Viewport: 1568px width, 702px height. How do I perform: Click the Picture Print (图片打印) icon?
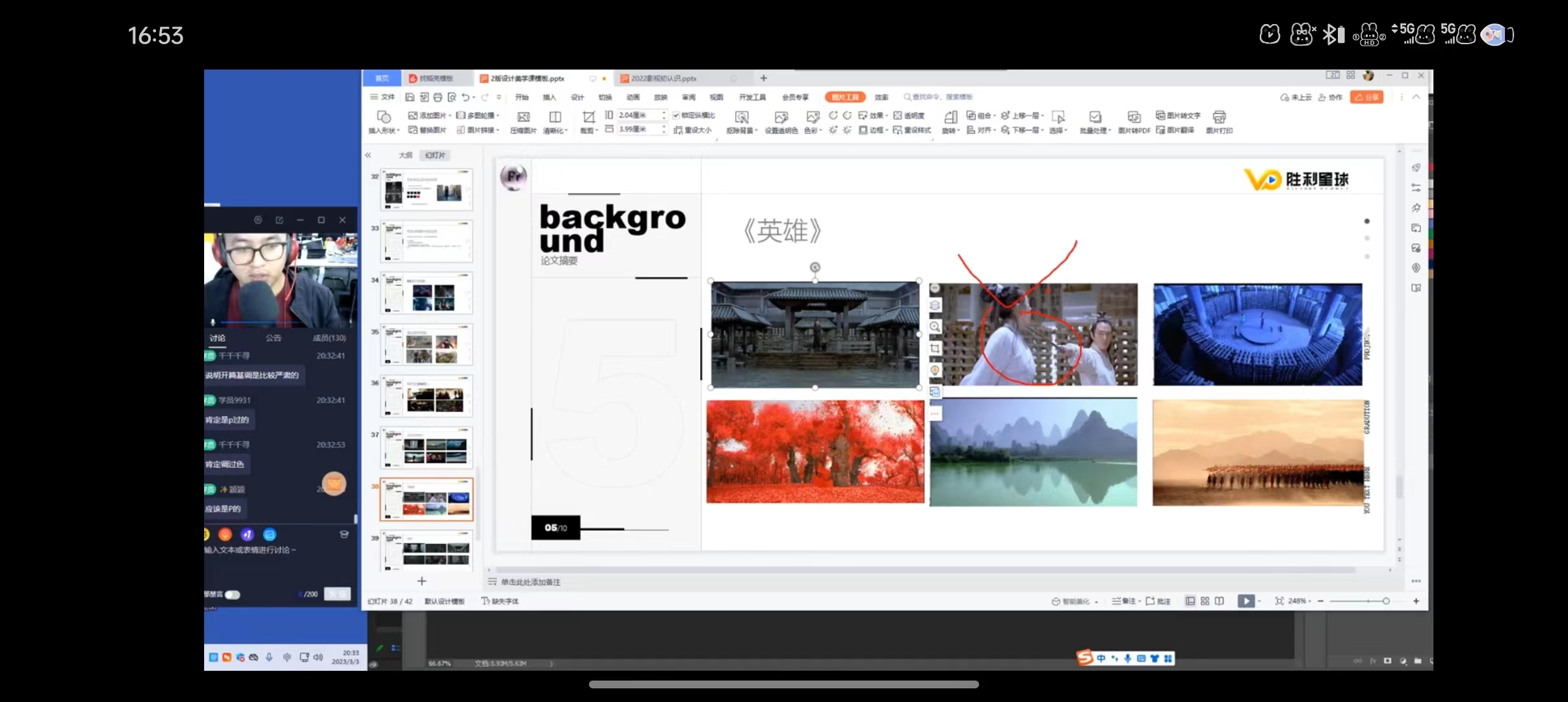(1219, 118)
